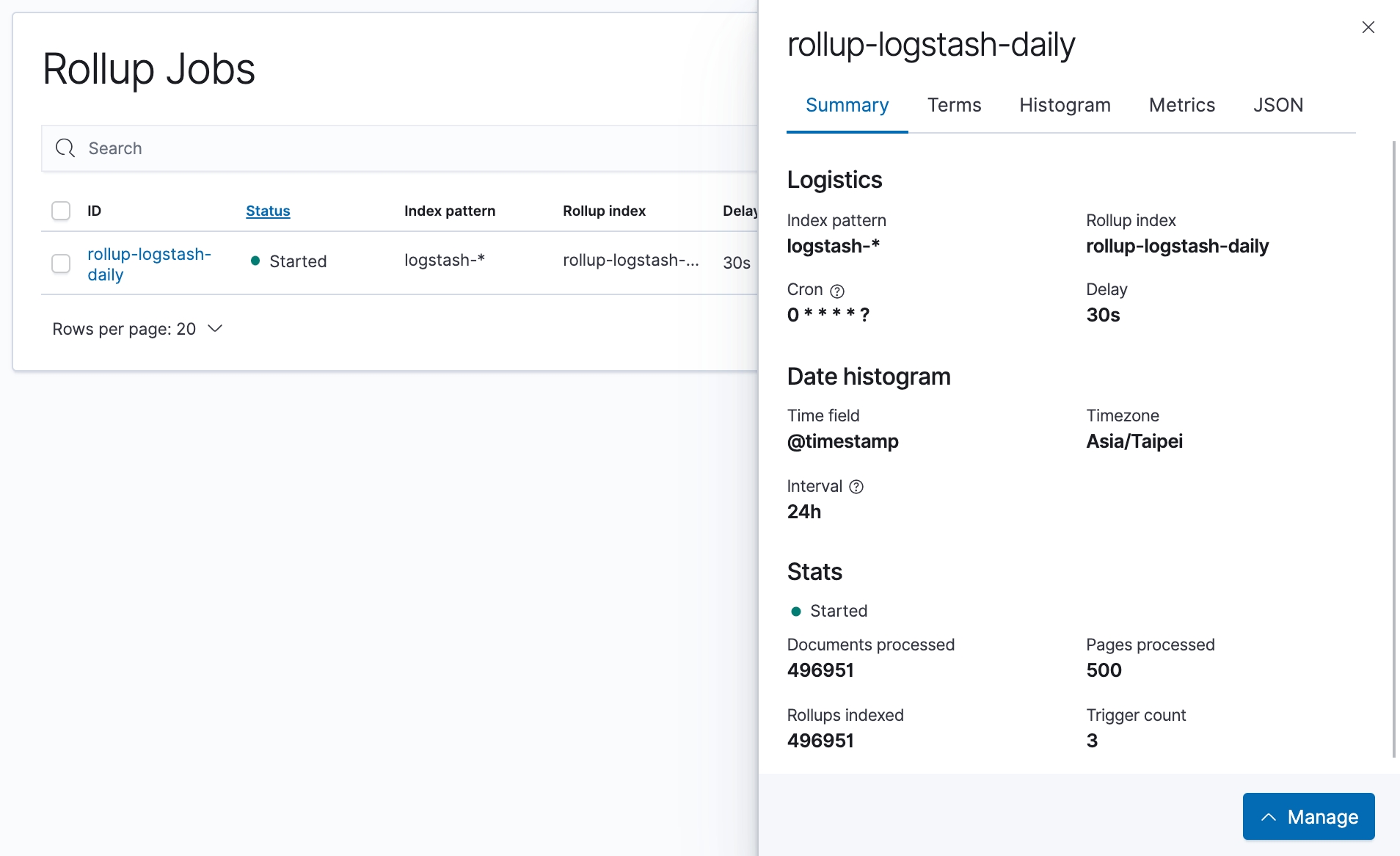Viewport: 1400px width, 856px height.
Task: Sort the table by Status column
Action: tap(268, 211)
